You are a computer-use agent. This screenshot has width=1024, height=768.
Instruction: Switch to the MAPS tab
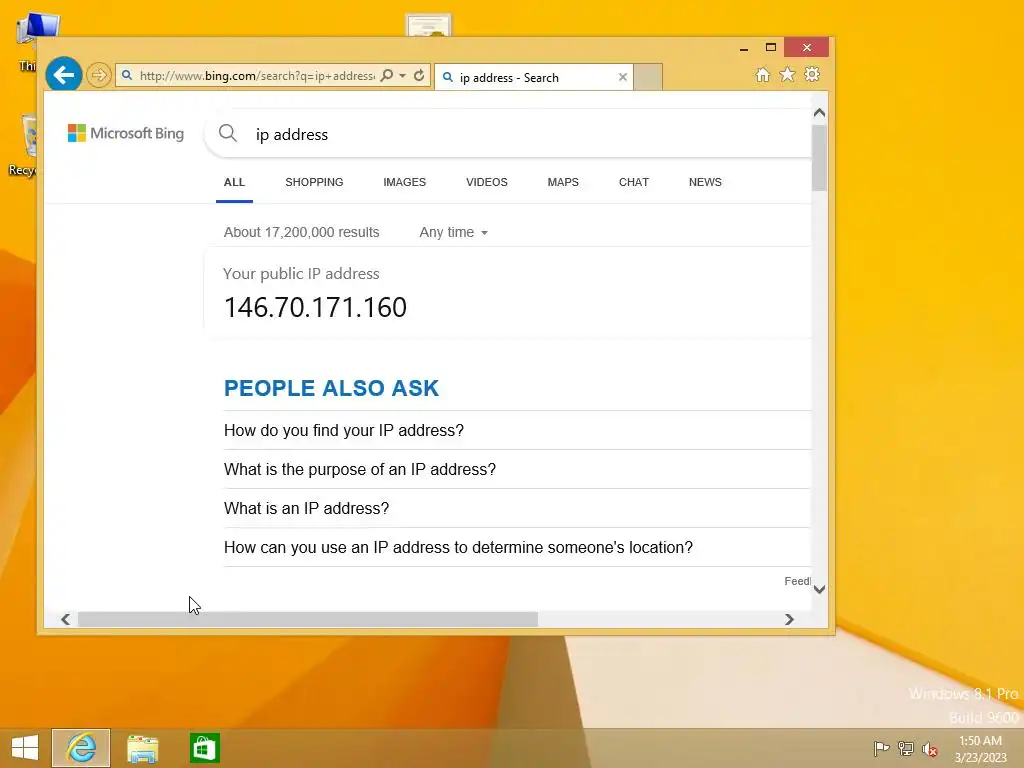563,182
